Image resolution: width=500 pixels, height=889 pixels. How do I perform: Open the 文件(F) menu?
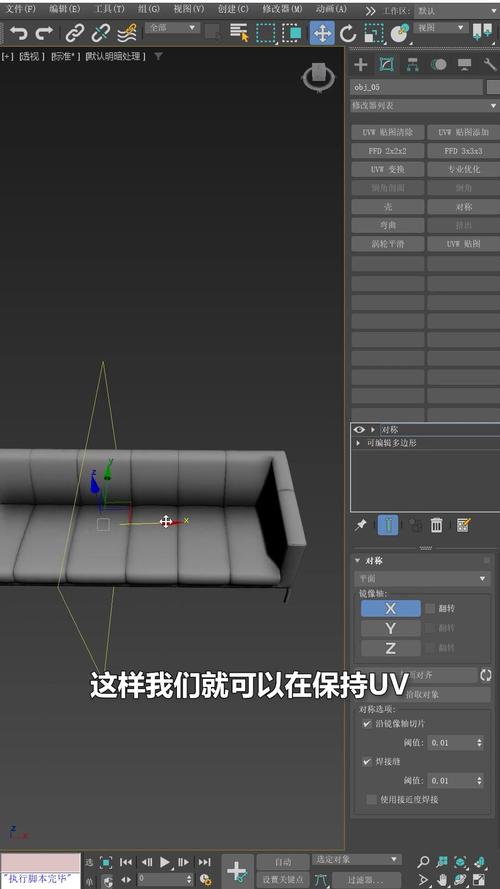pos(20,10)
